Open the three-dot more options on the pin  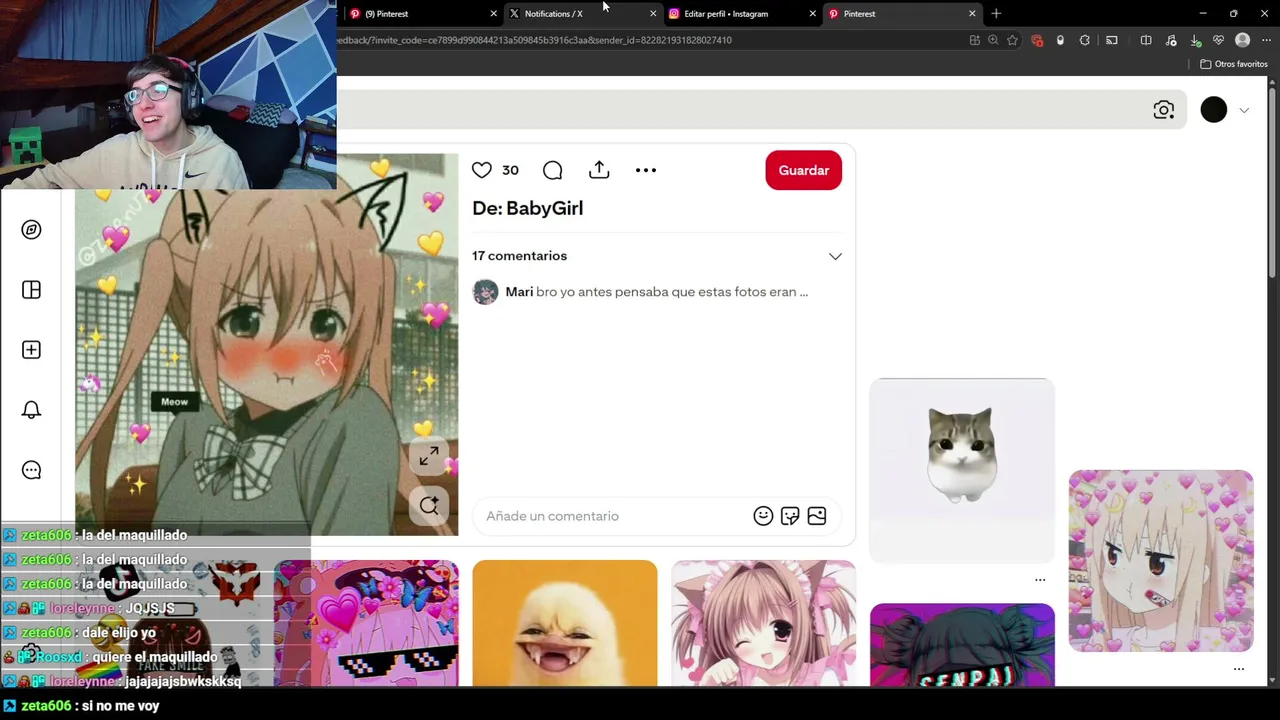pos(646,170)
